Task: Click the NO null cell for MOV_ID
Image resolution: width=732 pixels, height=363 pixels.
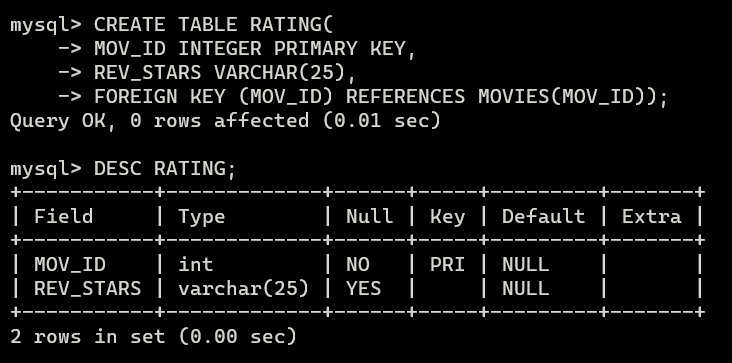Action: 358,265
